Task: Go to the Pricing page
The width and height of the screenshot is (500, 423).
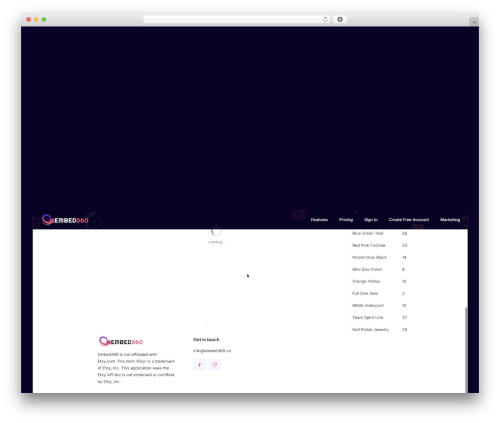Action: 346,220
